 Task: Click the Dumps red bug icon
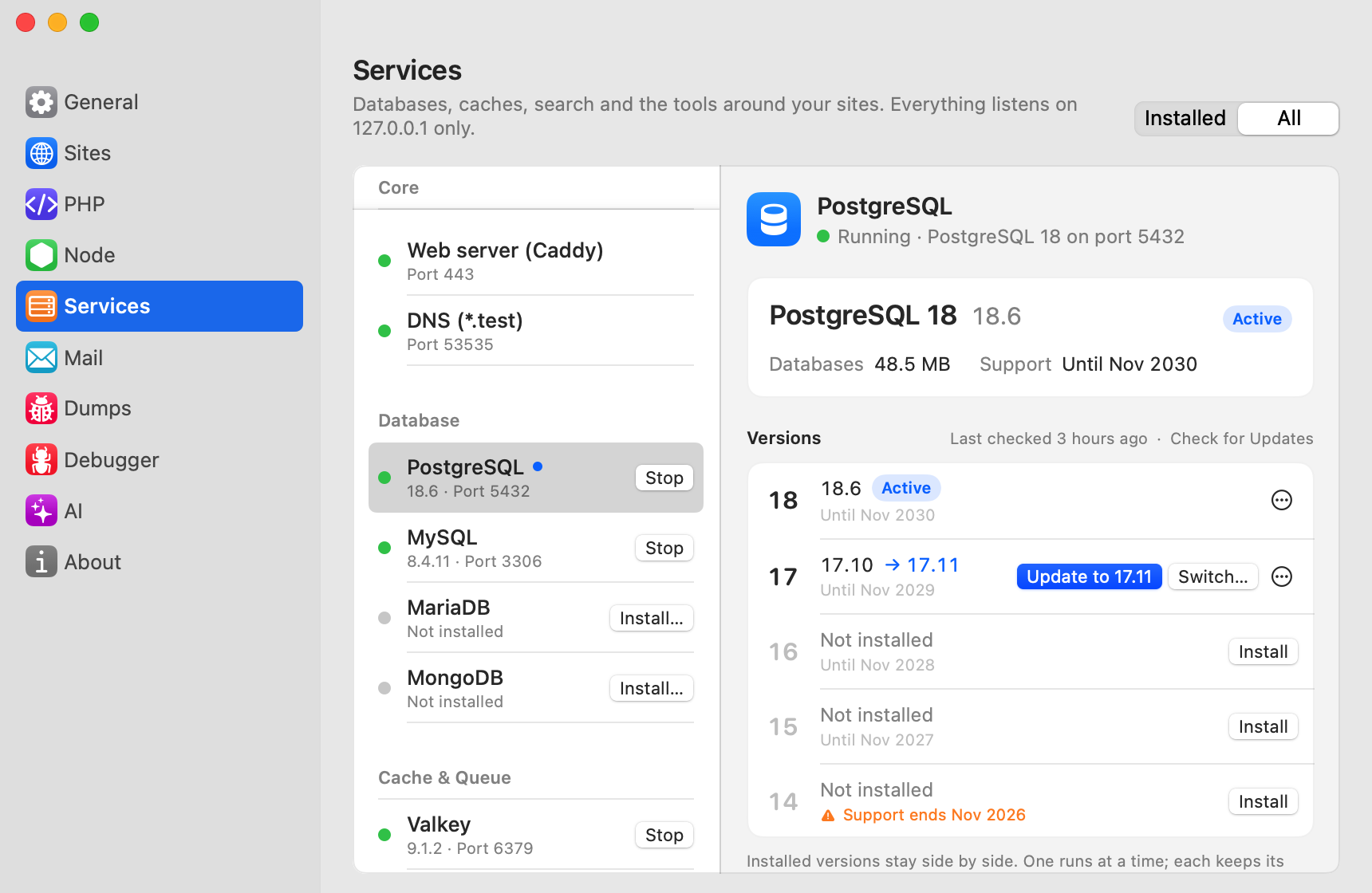[41, 408]
